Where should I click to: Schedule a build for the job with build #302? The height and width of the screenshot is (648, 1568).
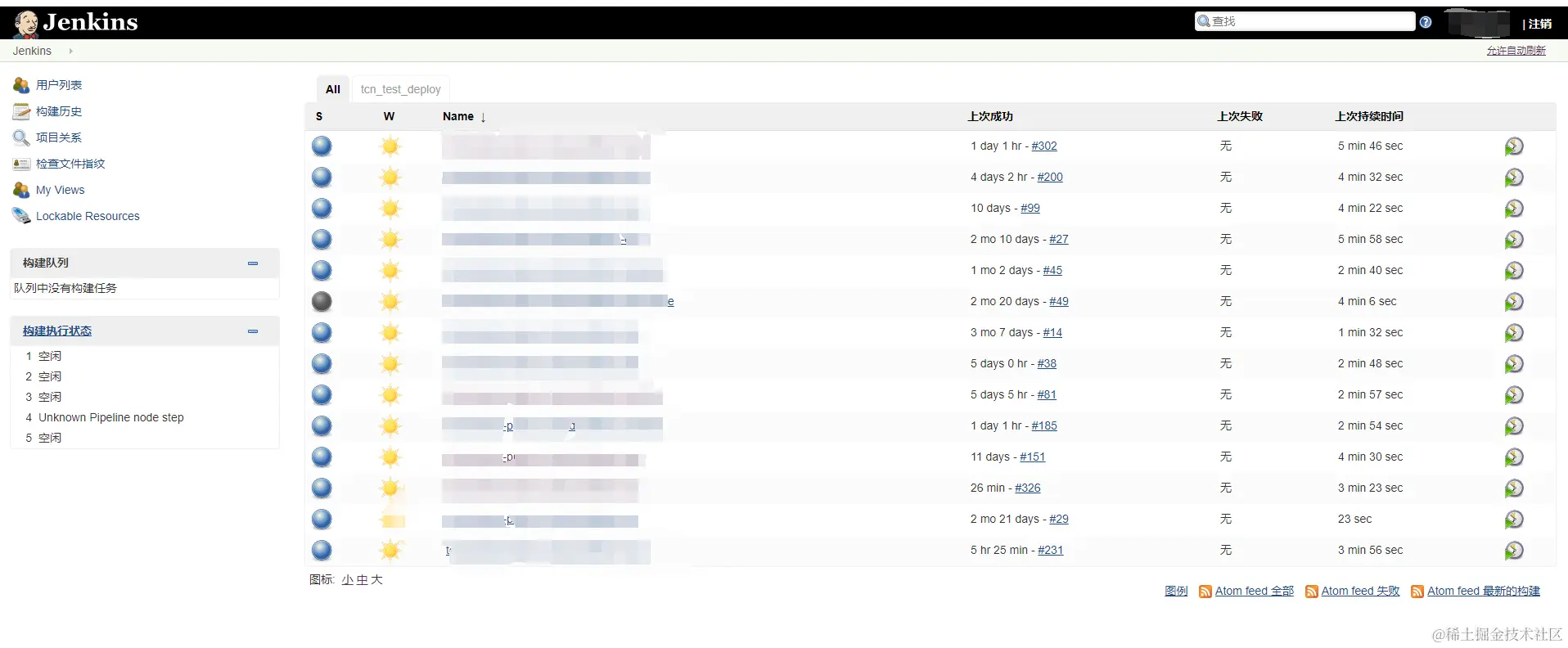[x=1514, y=146]
